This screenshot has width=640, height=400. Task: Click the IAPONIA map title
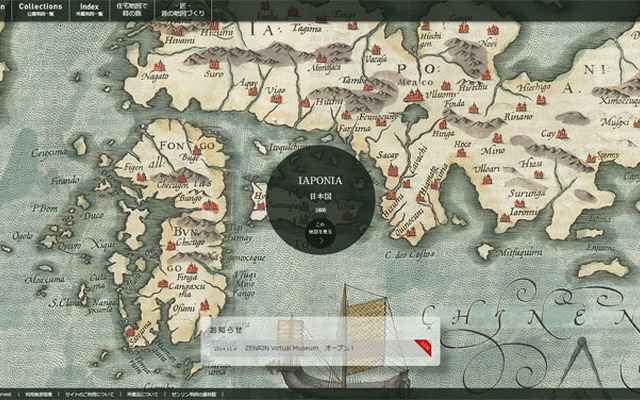(x=320, y=180)
